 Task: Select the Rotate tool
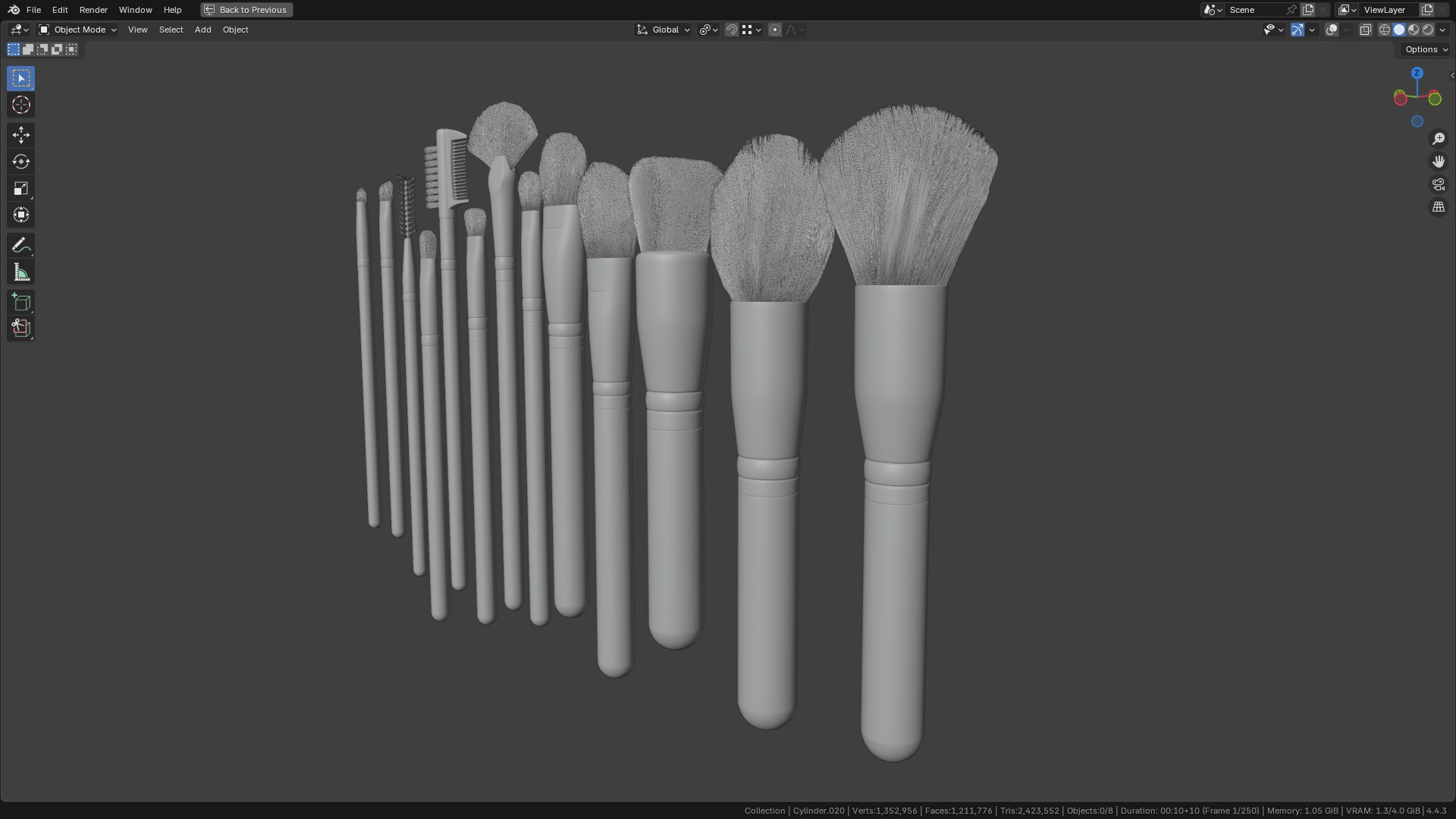[21, 162]
